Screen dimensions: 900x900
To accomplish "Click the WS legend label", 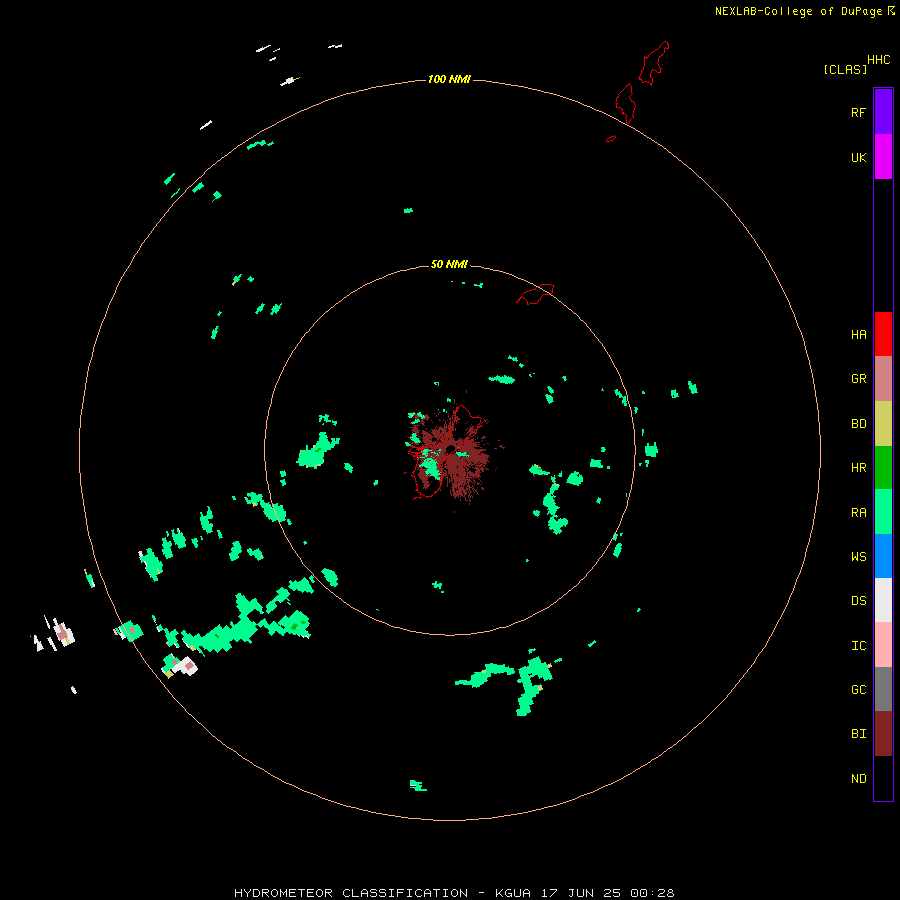I will click(x=858, y=557).
